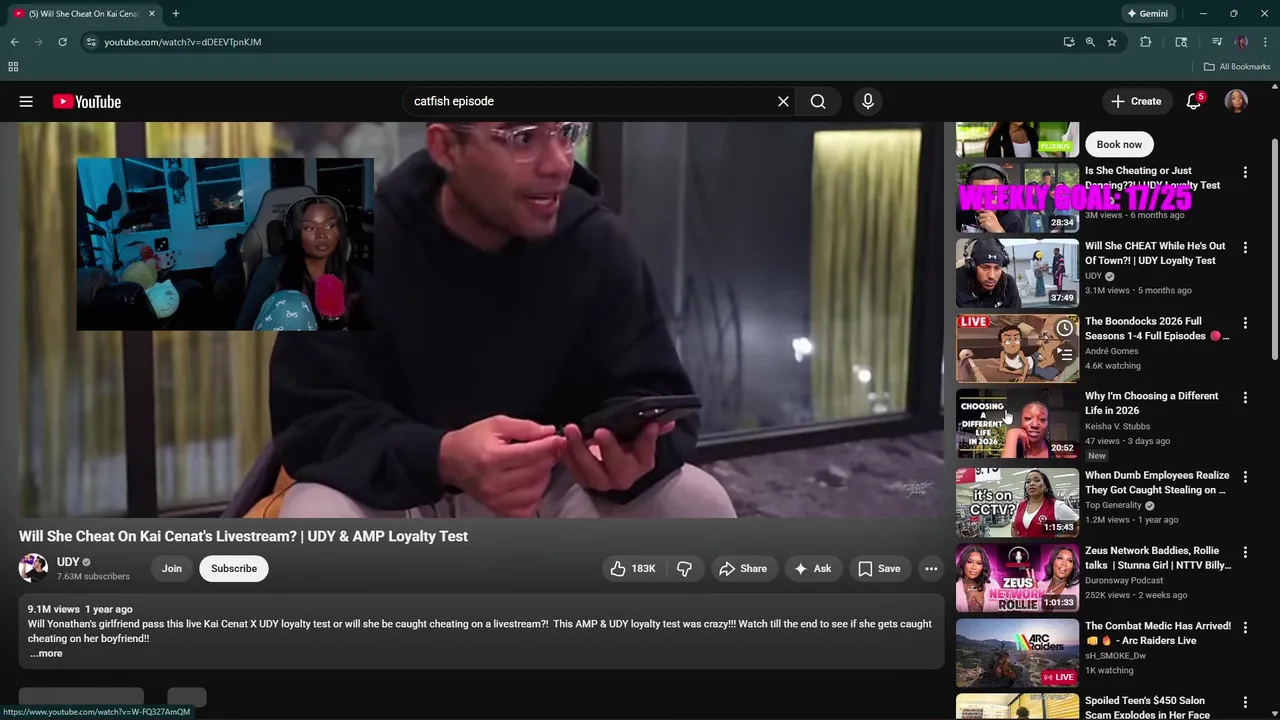
Task: Open Why I'm Choosing a Different Life title
Action: (1151, 403)
